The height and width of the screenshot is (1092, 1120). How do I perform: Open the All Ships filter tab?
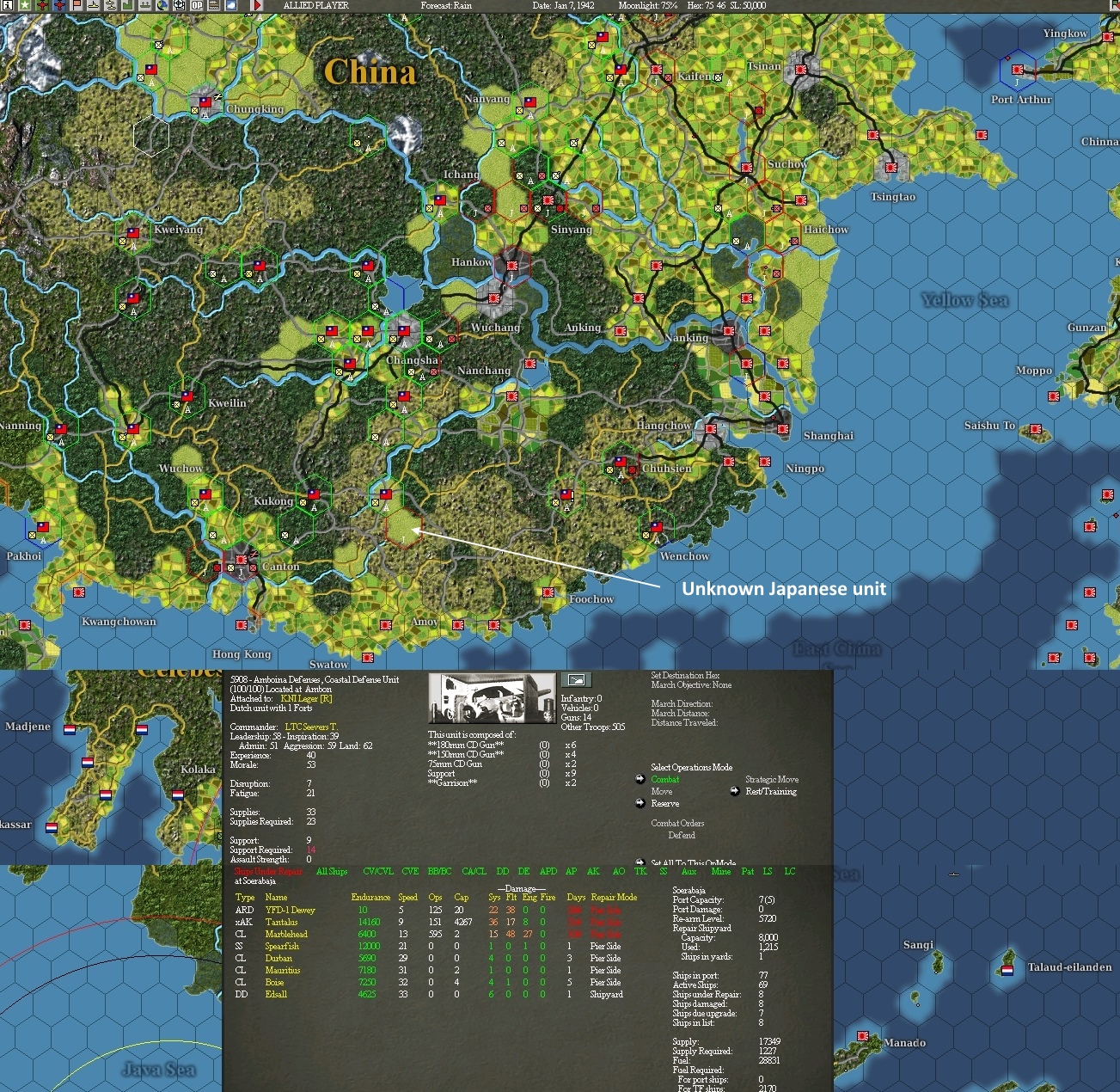pos(332,871)
